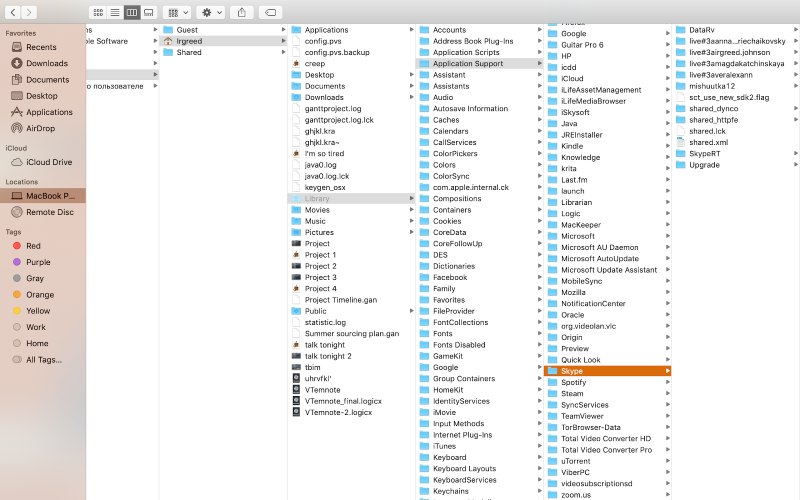This screenshot has height=500, width=800.
Task: Select the Project 2 file icon
Action: [296, 266]
